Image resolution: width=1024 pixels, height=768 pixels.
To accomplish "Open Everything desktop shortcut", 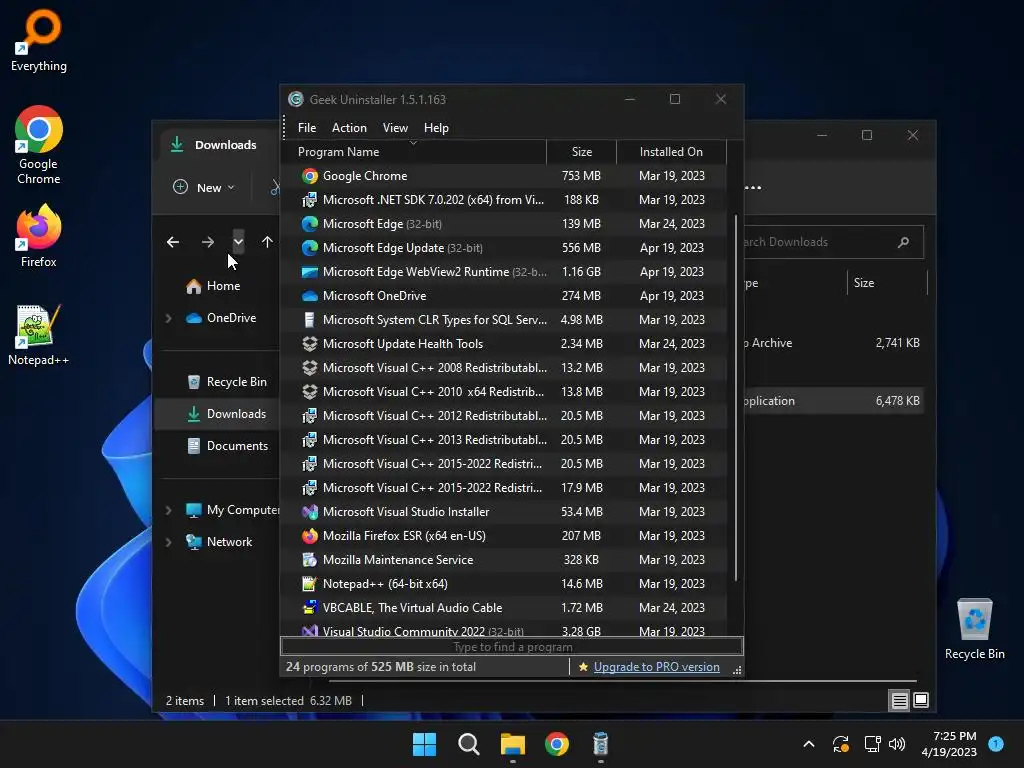I will point(39,40).
